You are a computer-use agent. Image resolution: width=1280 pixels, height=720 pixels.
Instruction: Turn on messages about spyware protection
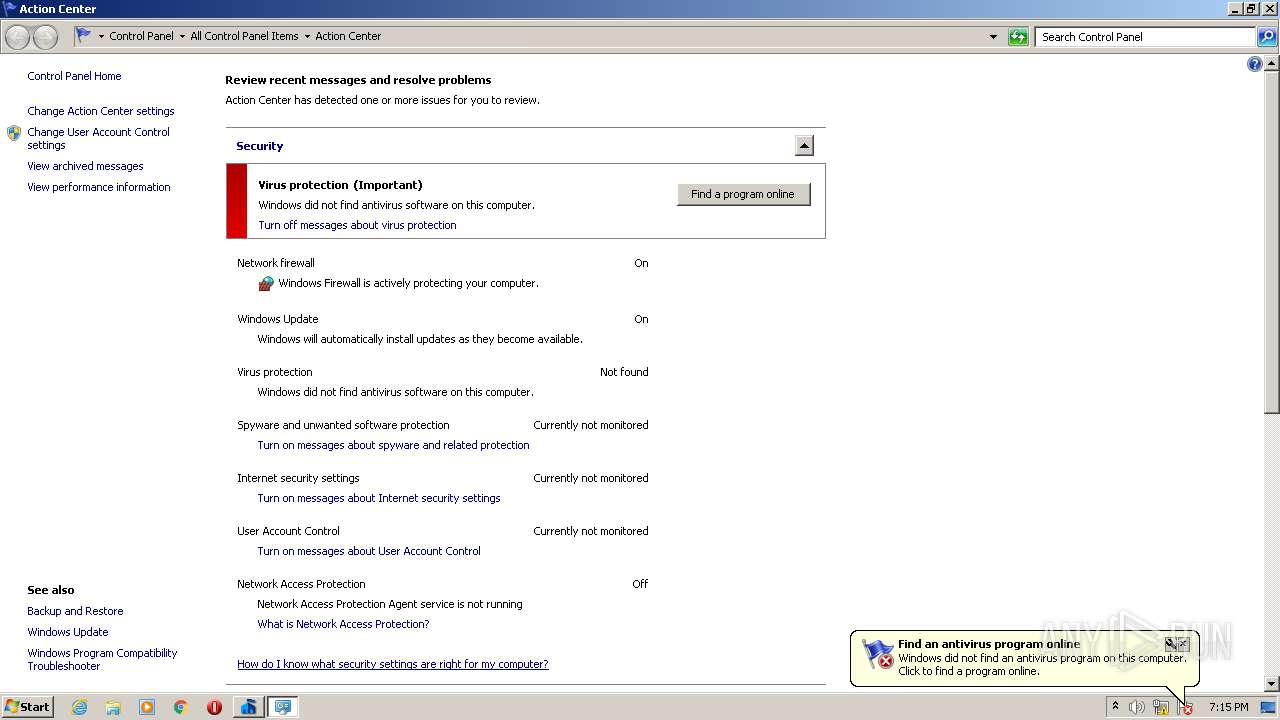coord(393,445)
